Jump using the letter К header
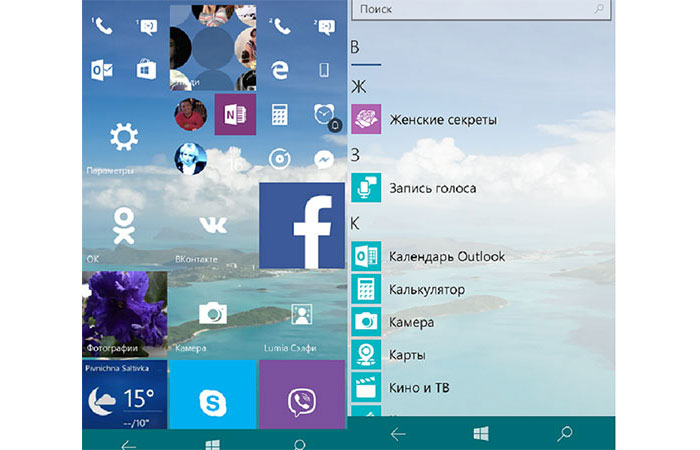Screen dimensions: 700x450 pos(356,223)
